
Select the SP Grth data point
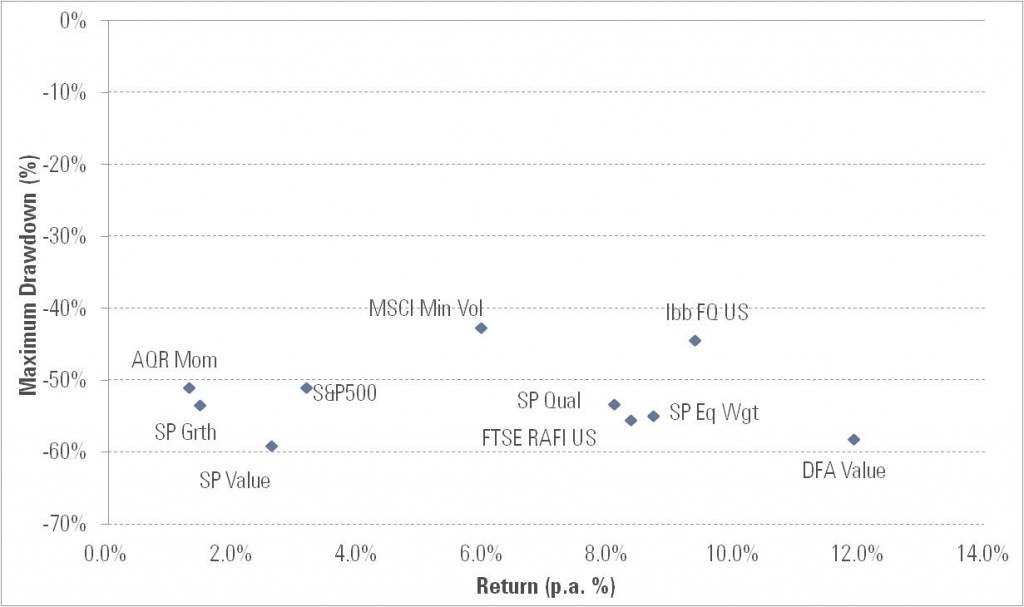coord(200,405)
